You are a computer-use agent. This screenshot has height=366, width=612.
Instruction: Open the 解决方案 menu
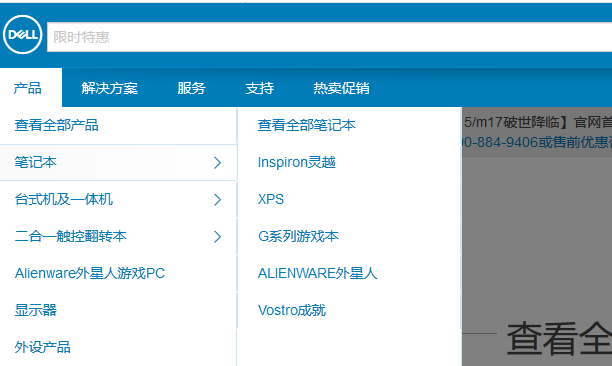110,88
